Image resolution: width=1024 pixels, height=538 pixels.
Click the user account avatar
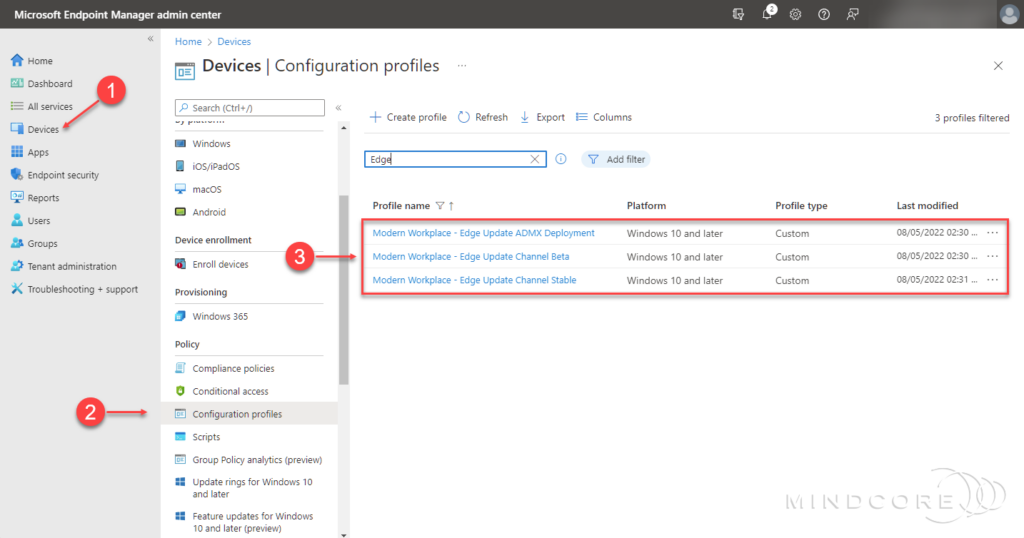(1008, 14)
